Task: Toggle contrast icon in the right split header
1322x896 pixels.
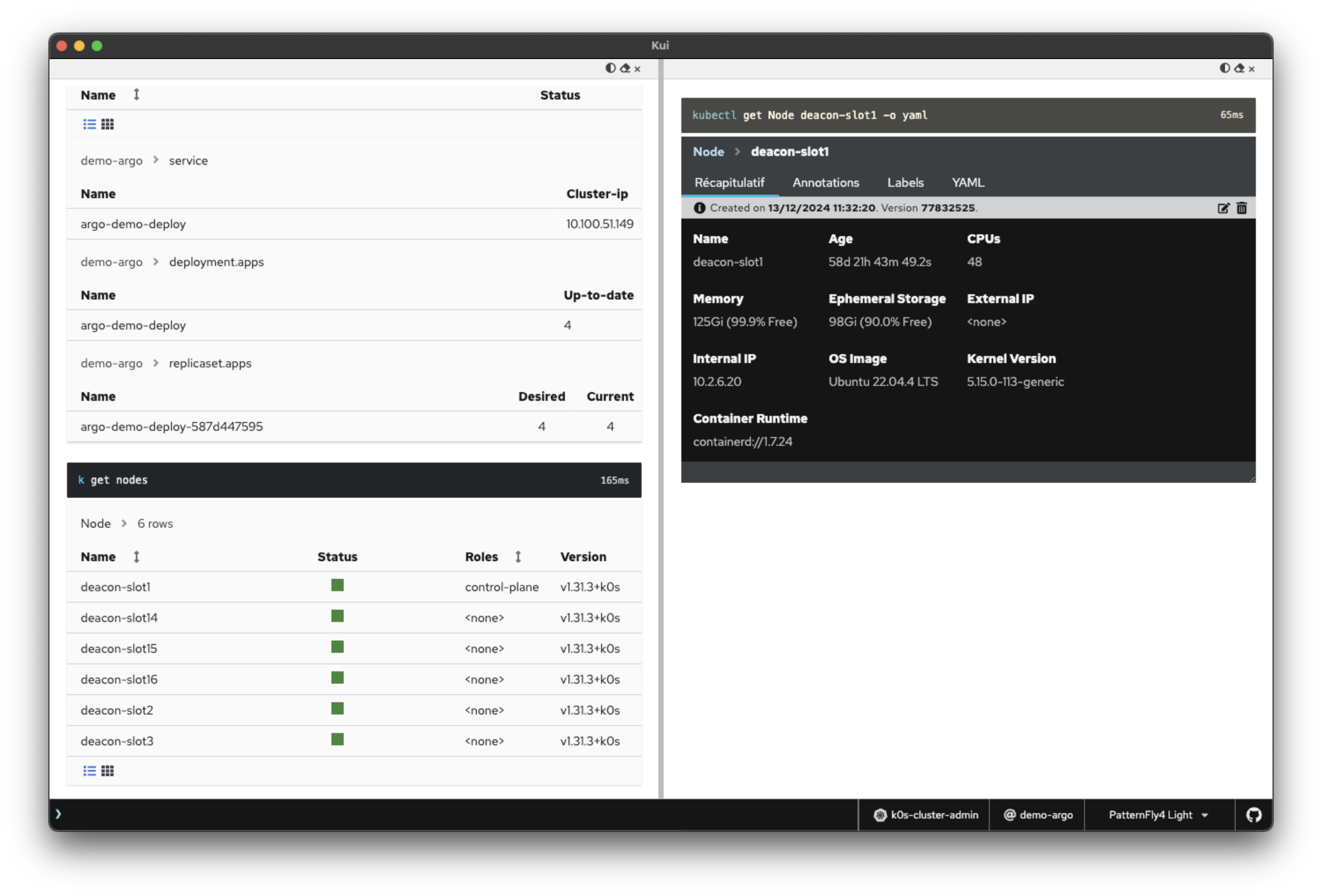Action: click(x=1225, y=68)
